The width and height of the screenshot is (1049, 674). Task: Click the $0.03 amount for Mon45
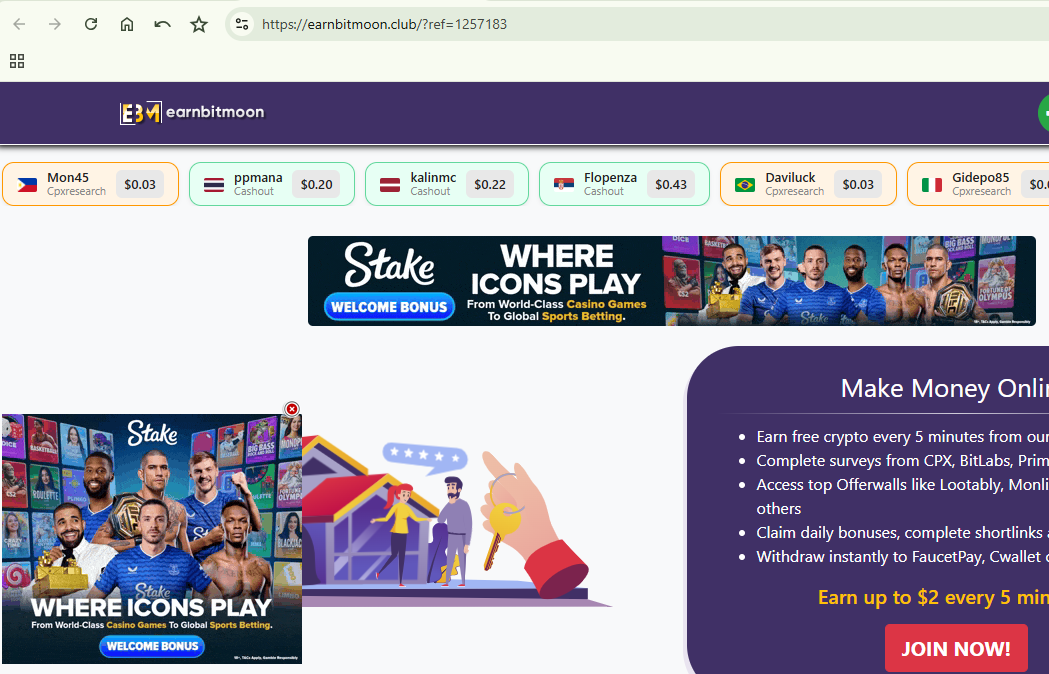point(140,184)
